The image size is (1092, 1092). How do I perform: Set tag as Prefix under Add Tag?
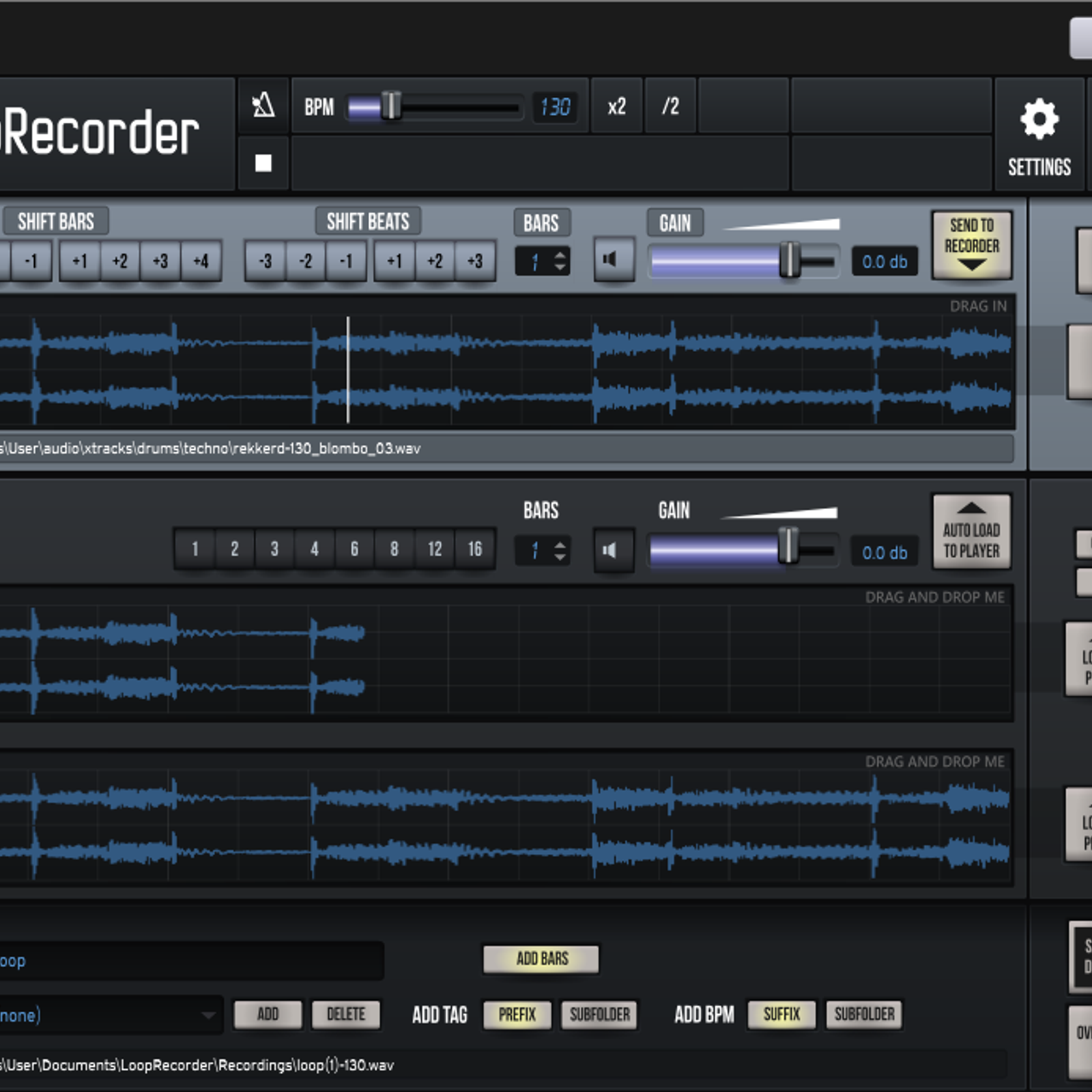coord(517,1014)
